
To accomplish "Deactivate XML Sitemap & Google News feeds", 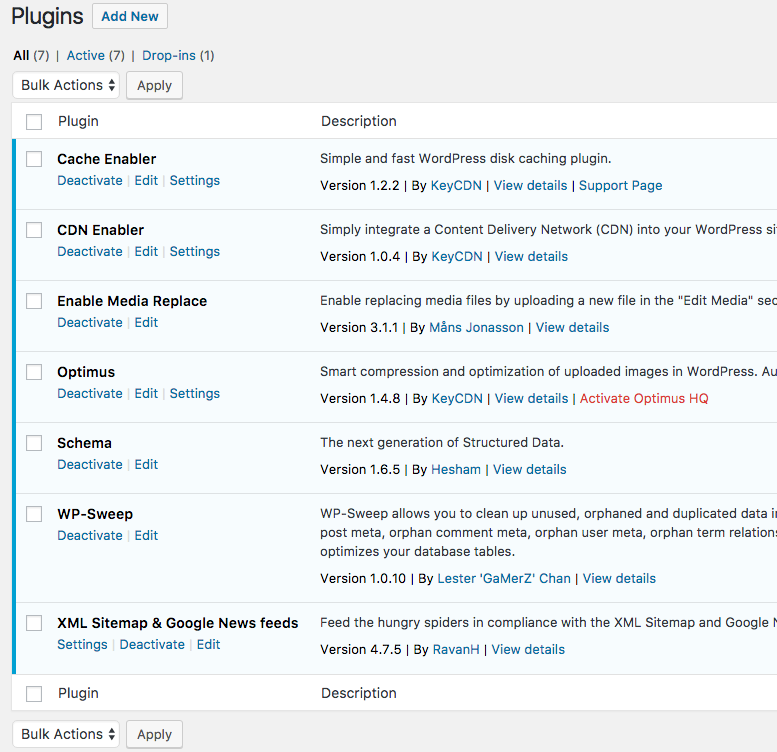I will 152,645.
